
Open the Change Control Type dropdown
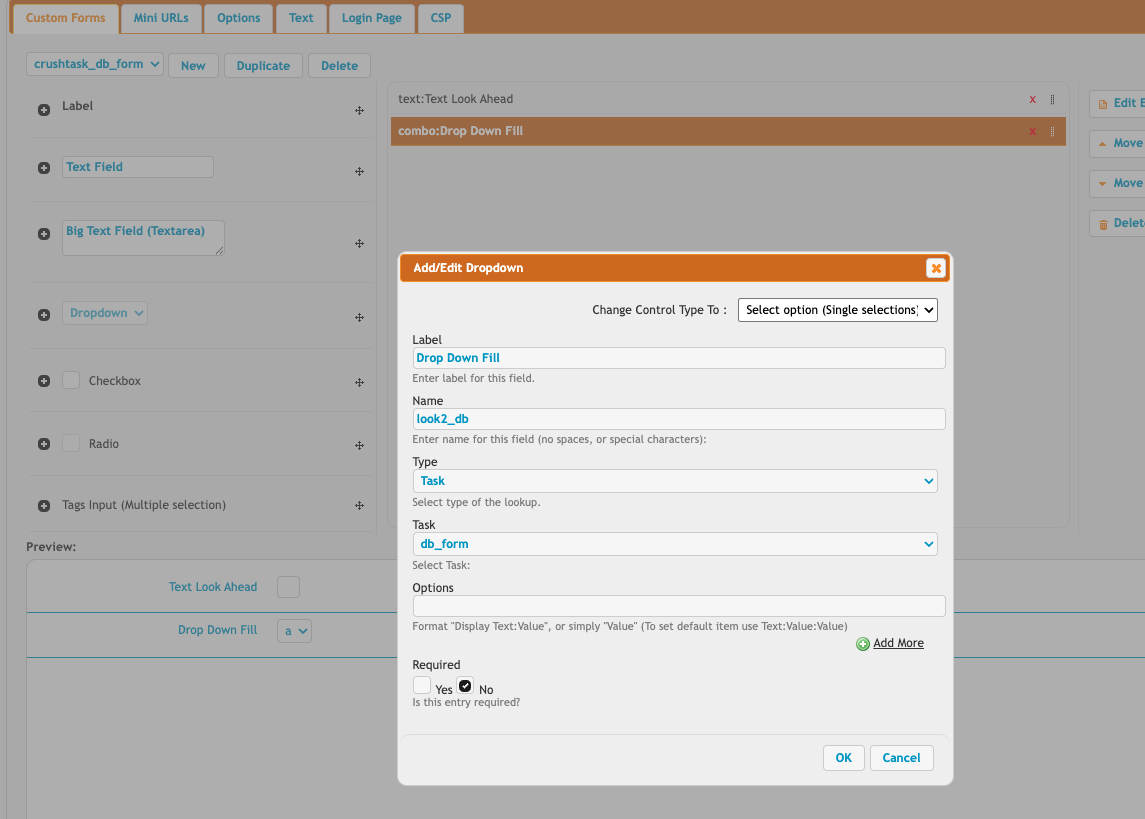(837, 310)
